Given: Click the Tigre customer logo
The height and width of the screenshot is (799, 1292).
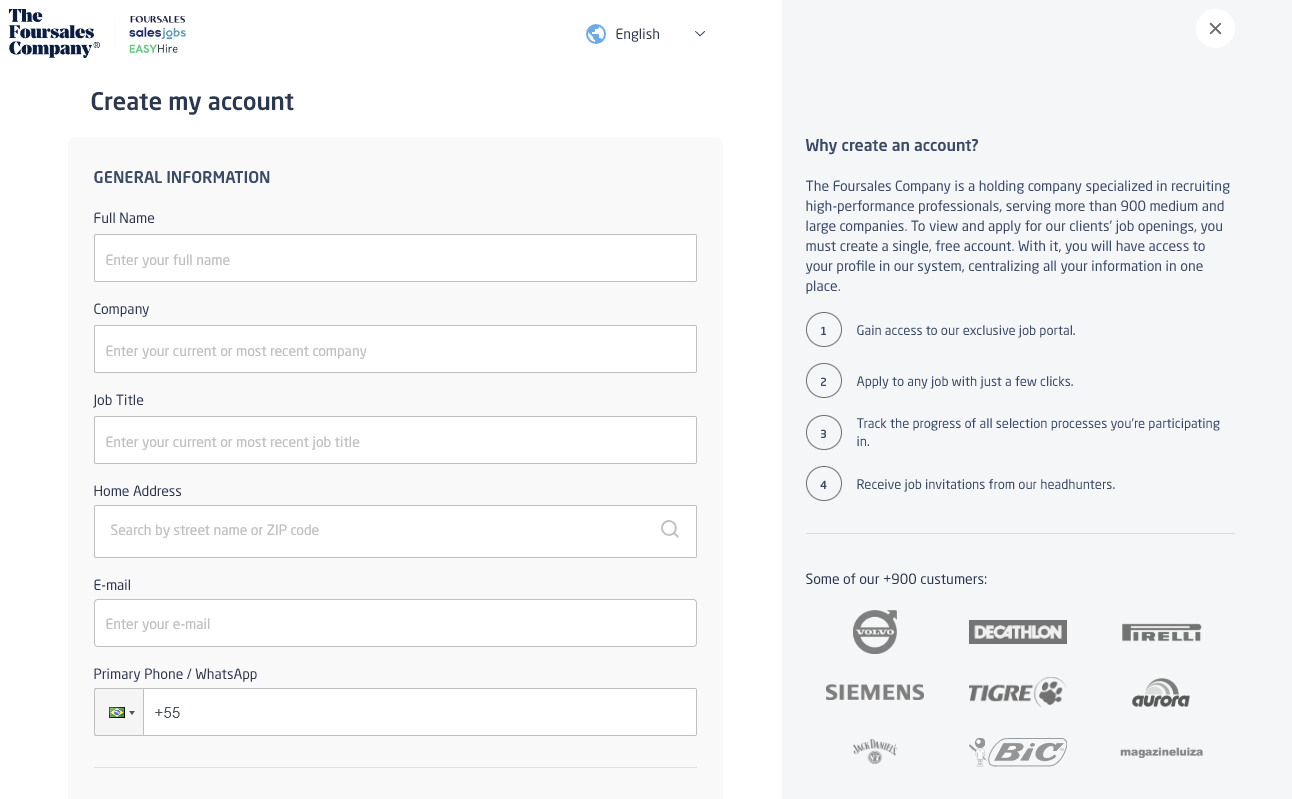Looking at the screenshot, I should coord(1017,692).
